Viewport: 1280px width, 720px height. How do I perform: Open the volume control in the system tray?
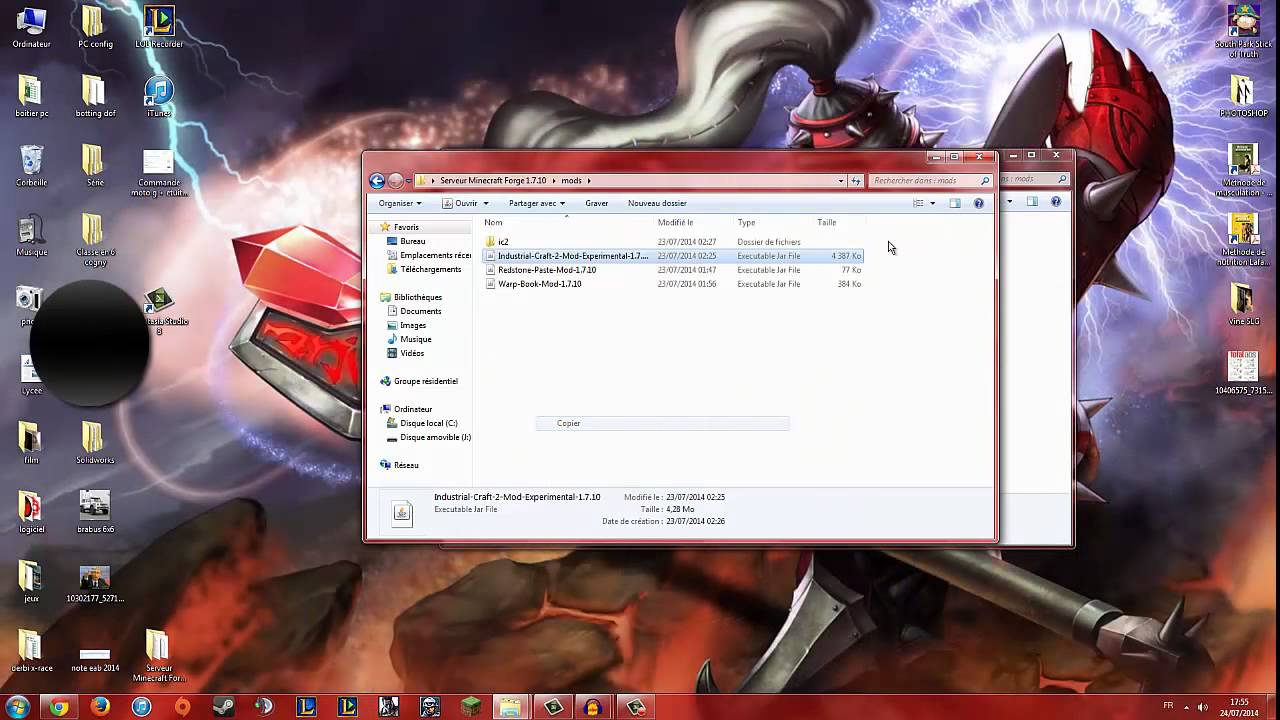[1202, 707]
